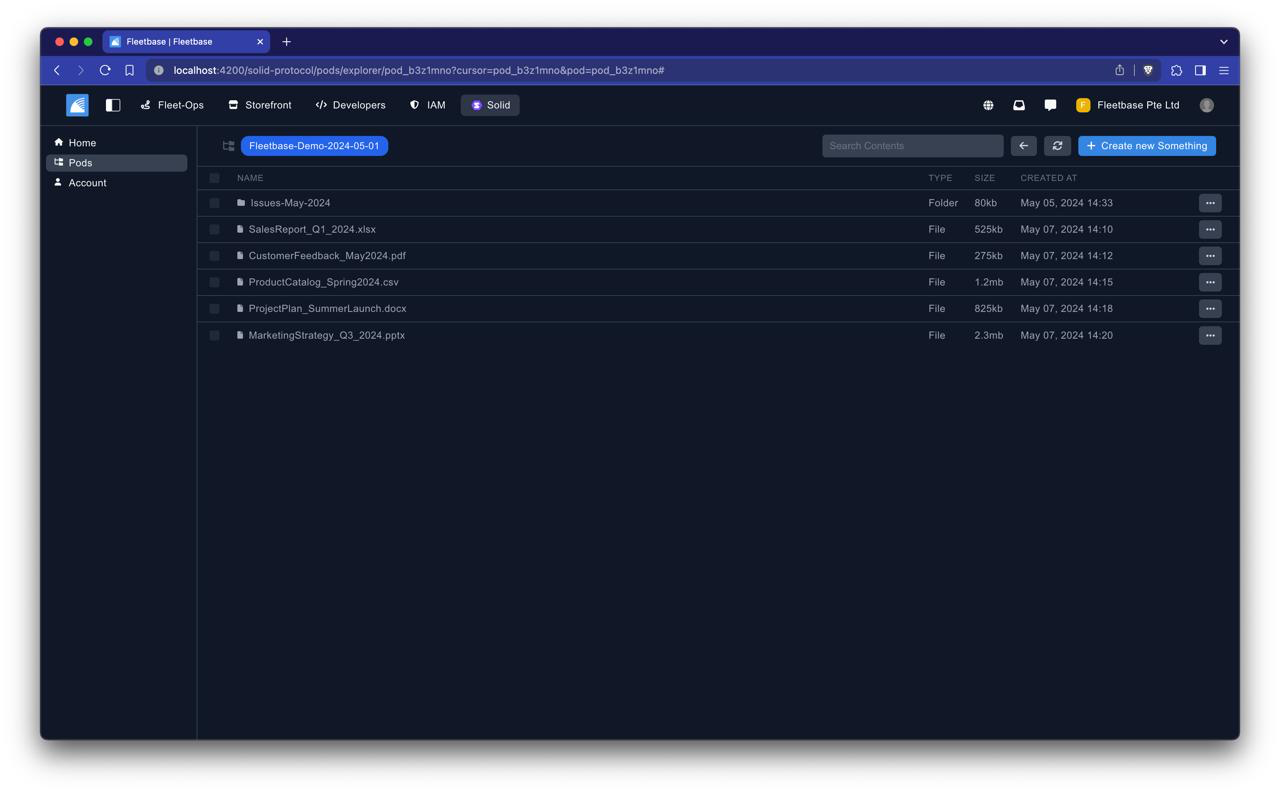Check the ProductCatalog_Spring2024.csv row checkbox

coord(214,282)
